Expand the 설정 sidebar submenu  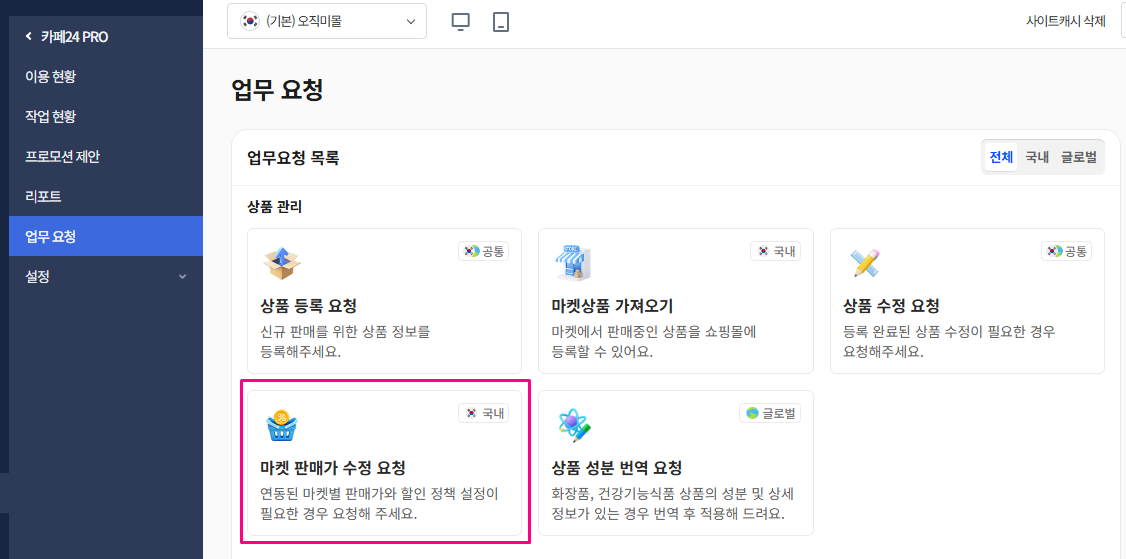coord(182,276)
